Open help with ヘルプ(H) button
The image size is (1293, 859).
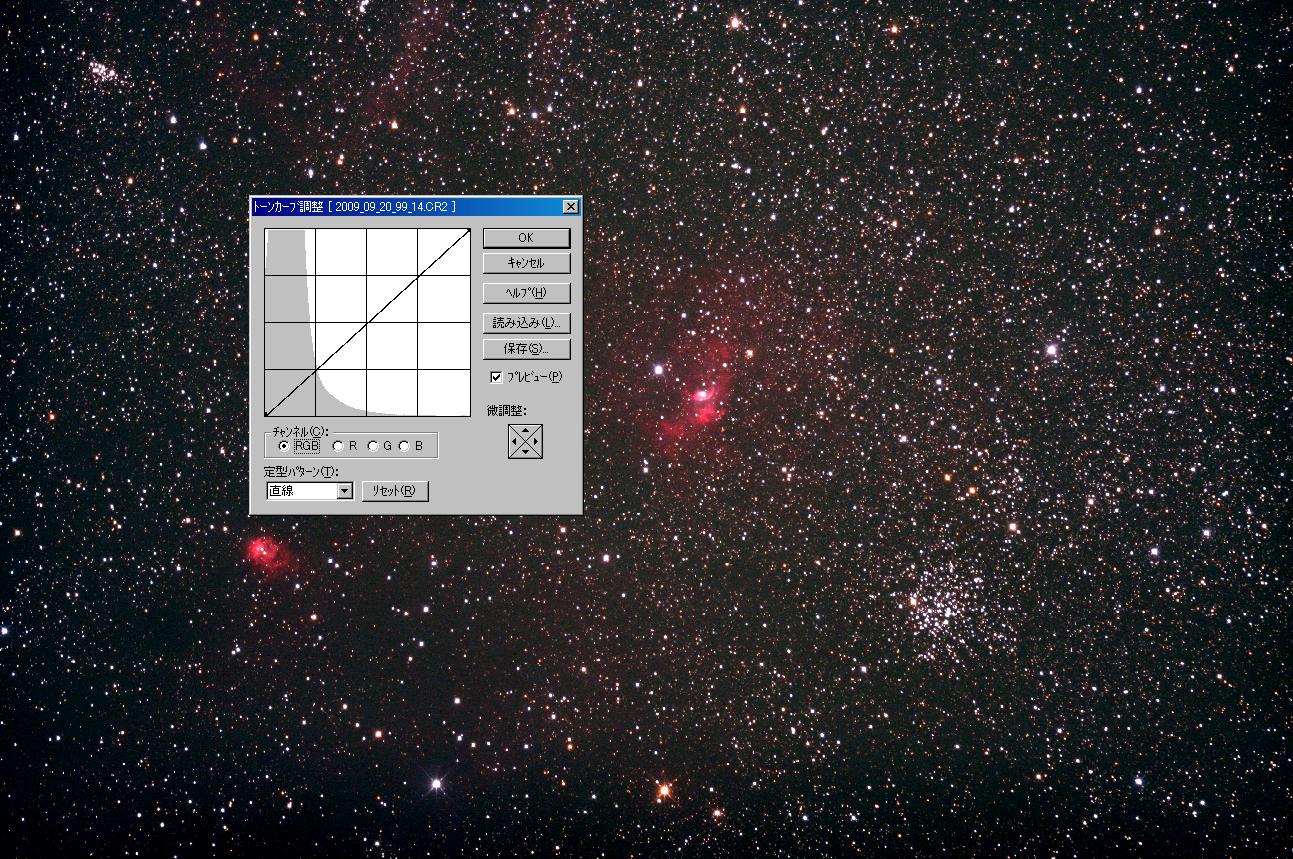526,293
